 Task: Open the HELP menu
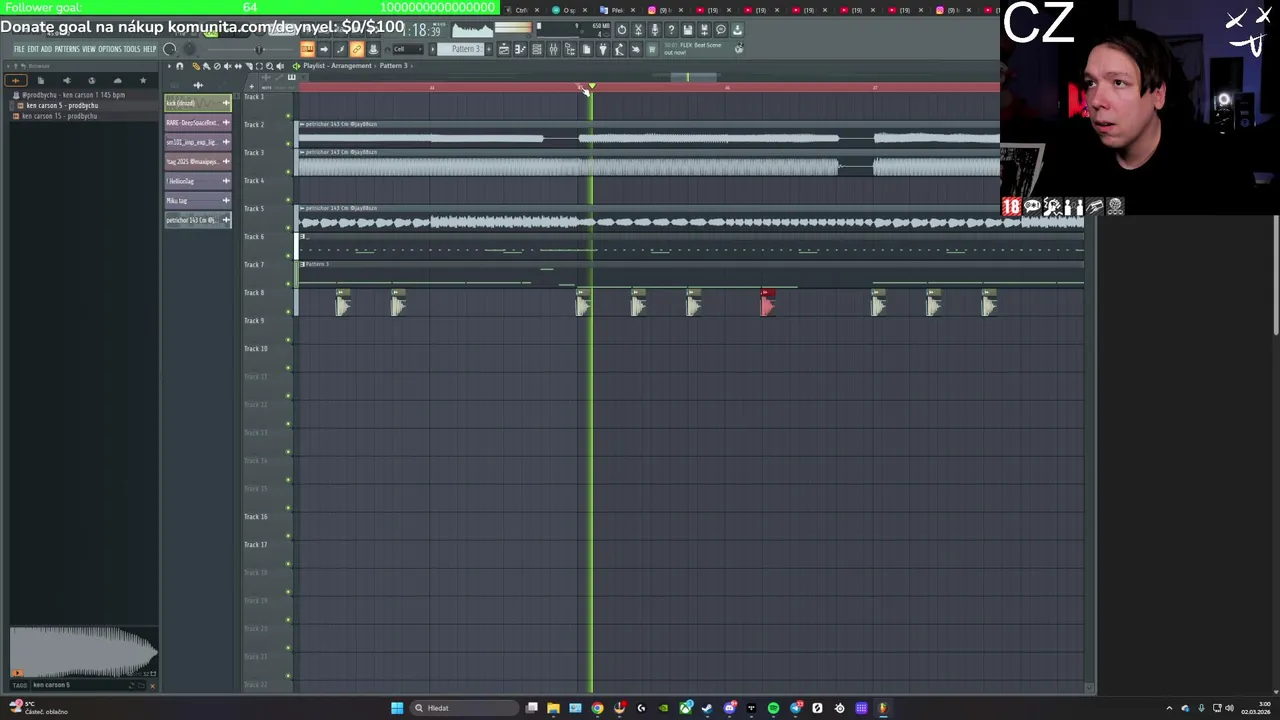tap(149, 49)
